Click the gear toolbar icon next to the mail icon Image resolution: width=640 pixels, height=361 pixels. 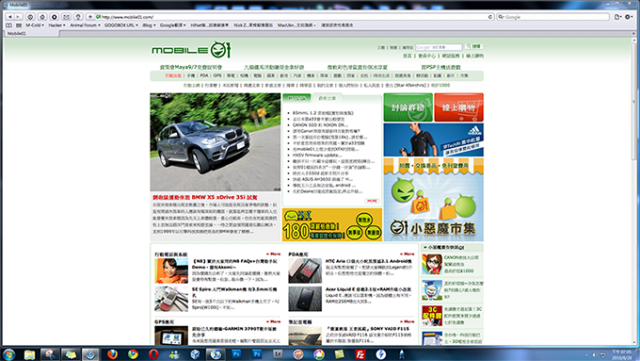click(x=54, y=17)
